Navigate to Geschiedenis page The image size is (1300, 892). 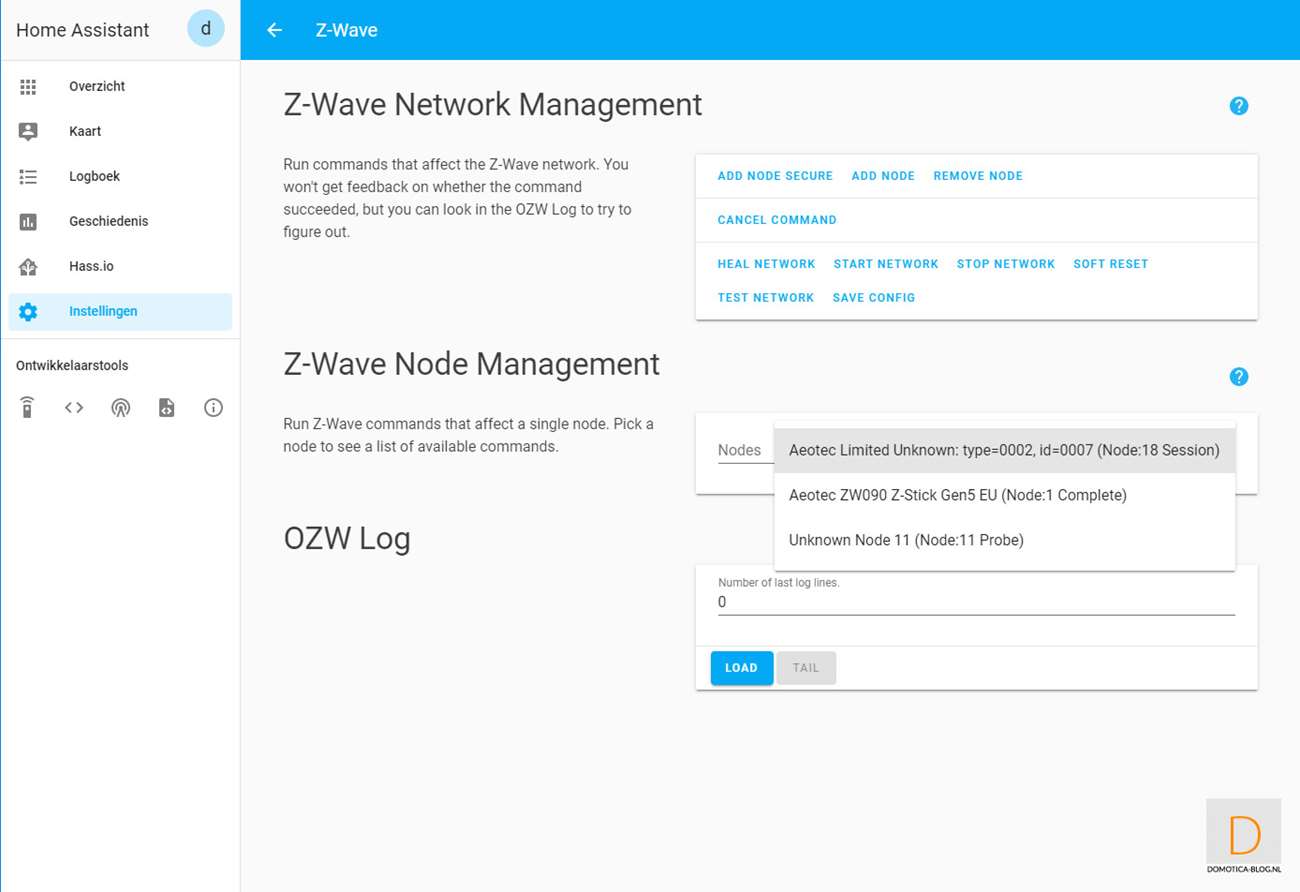pos(120,222)
